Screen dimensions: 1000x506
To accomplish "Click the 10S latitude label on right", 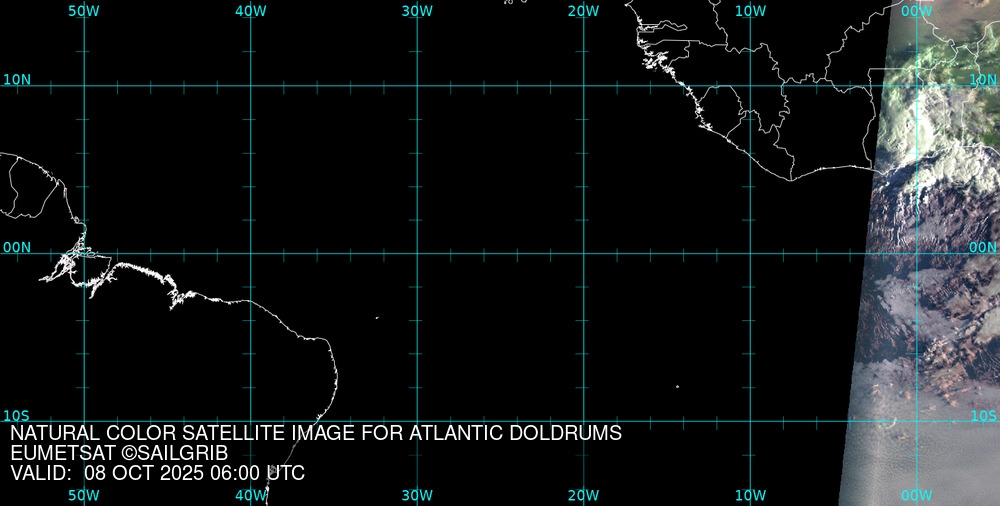I will 984,415.
